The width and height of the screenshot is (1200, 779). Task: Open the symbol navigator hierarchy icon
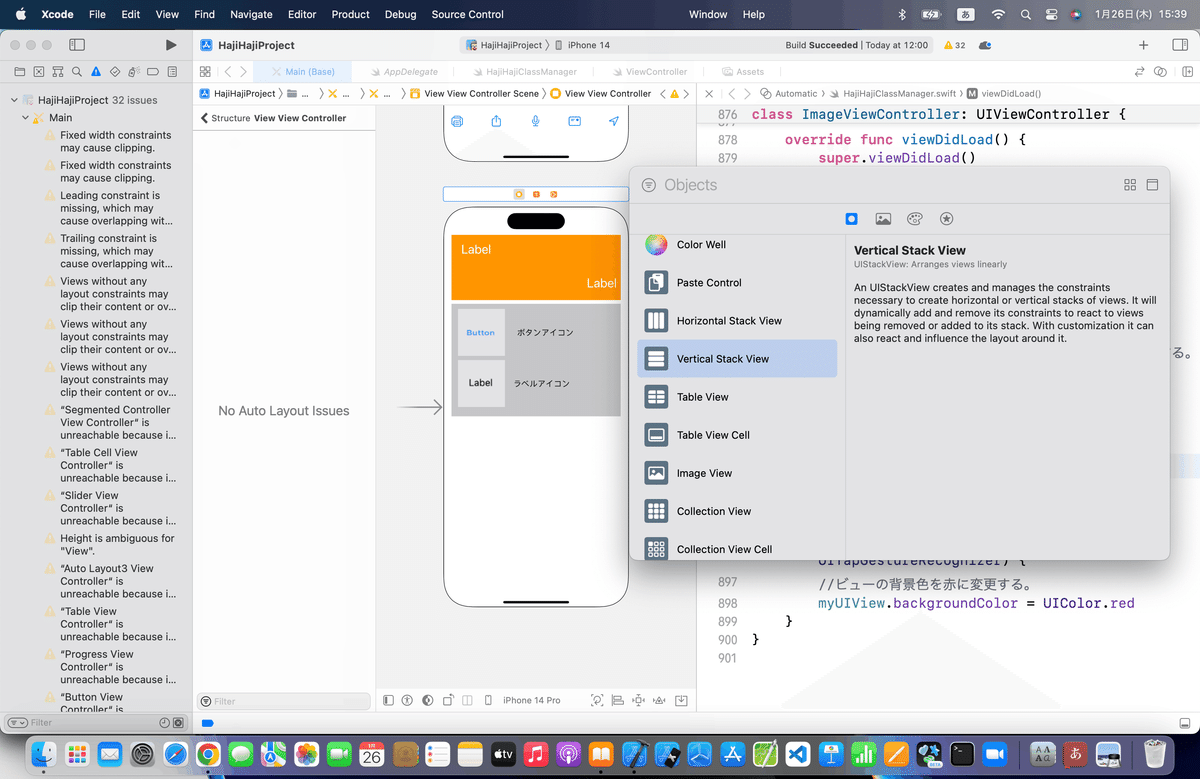pyautogui.click(x=57, y=72)
